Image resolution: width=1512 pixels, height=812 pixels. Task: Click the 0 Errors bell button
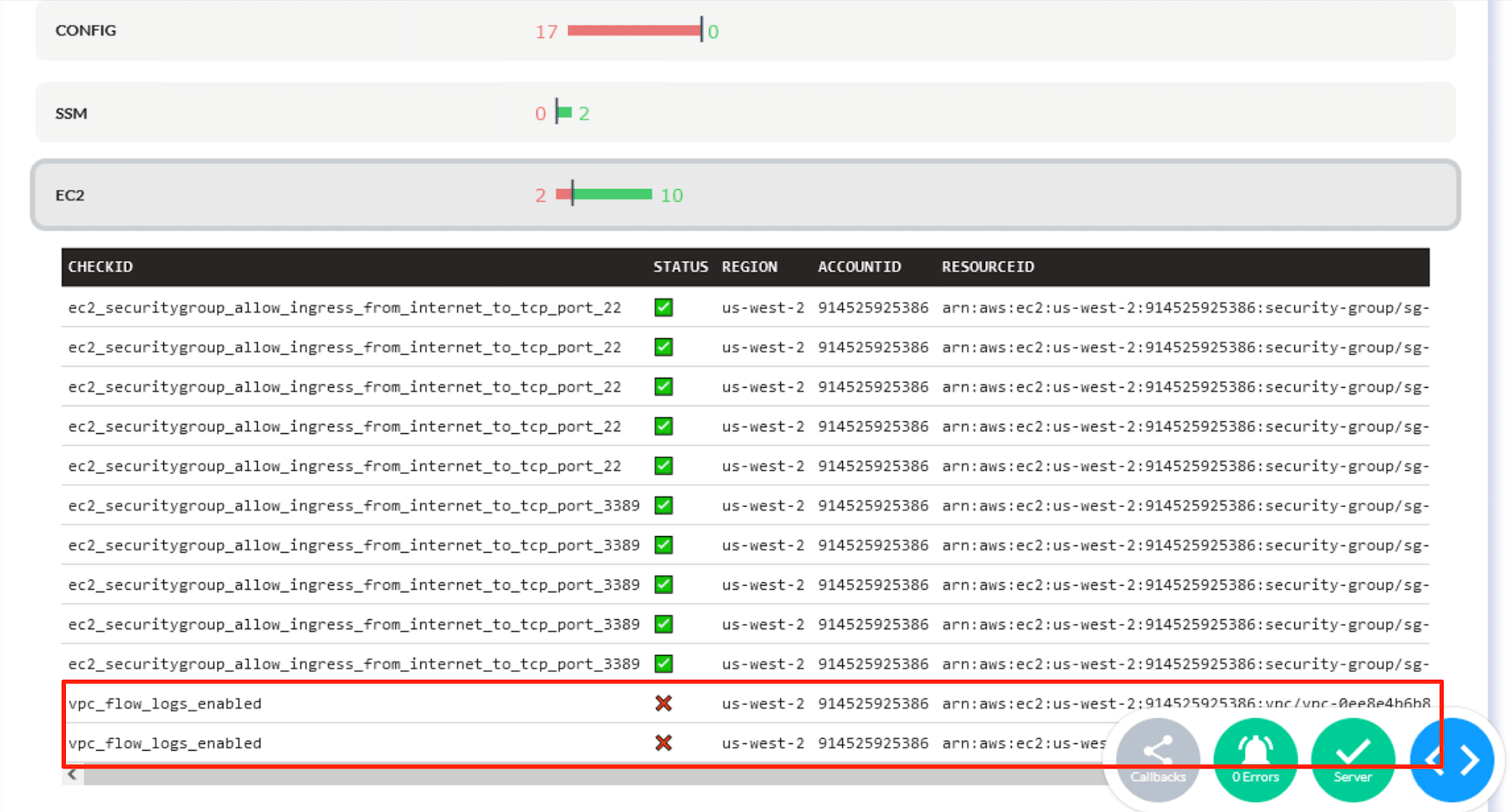click(1255, 760)
